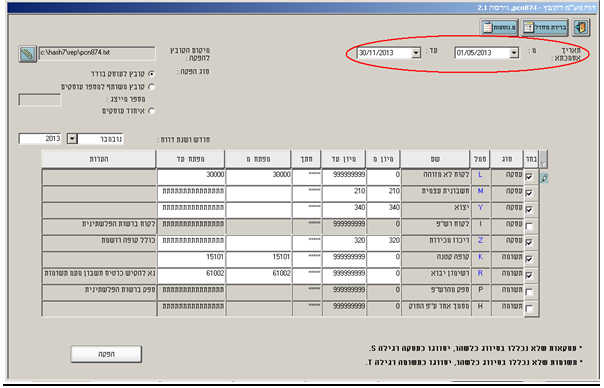Click the חתך column header
Screen dimensions: 604x388
click(x=307, y=159)
